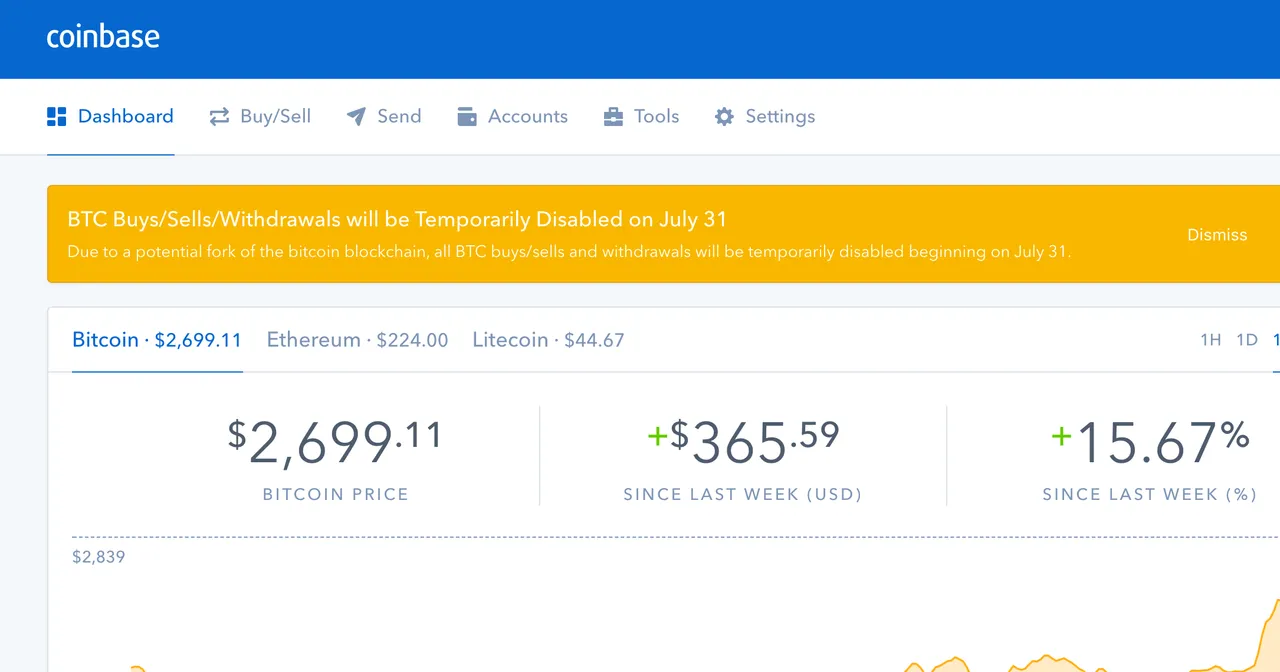The image size is (1280, 672).
Task: Open the Dashboard menu item
Action: [x=111, y=117]
